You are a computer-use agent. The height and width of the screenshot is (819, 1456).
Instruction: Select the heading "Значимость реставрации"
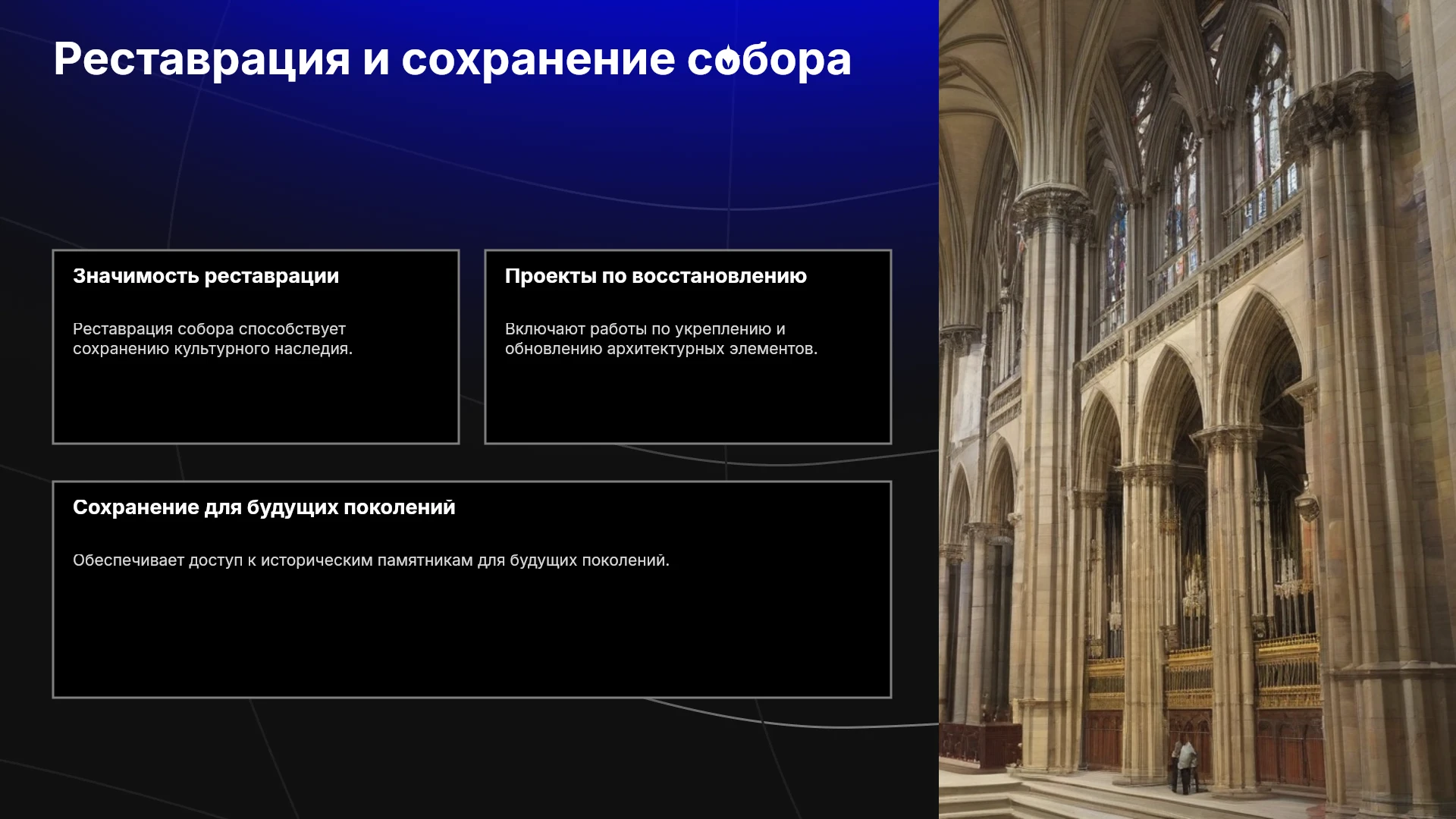click(206, 276)
